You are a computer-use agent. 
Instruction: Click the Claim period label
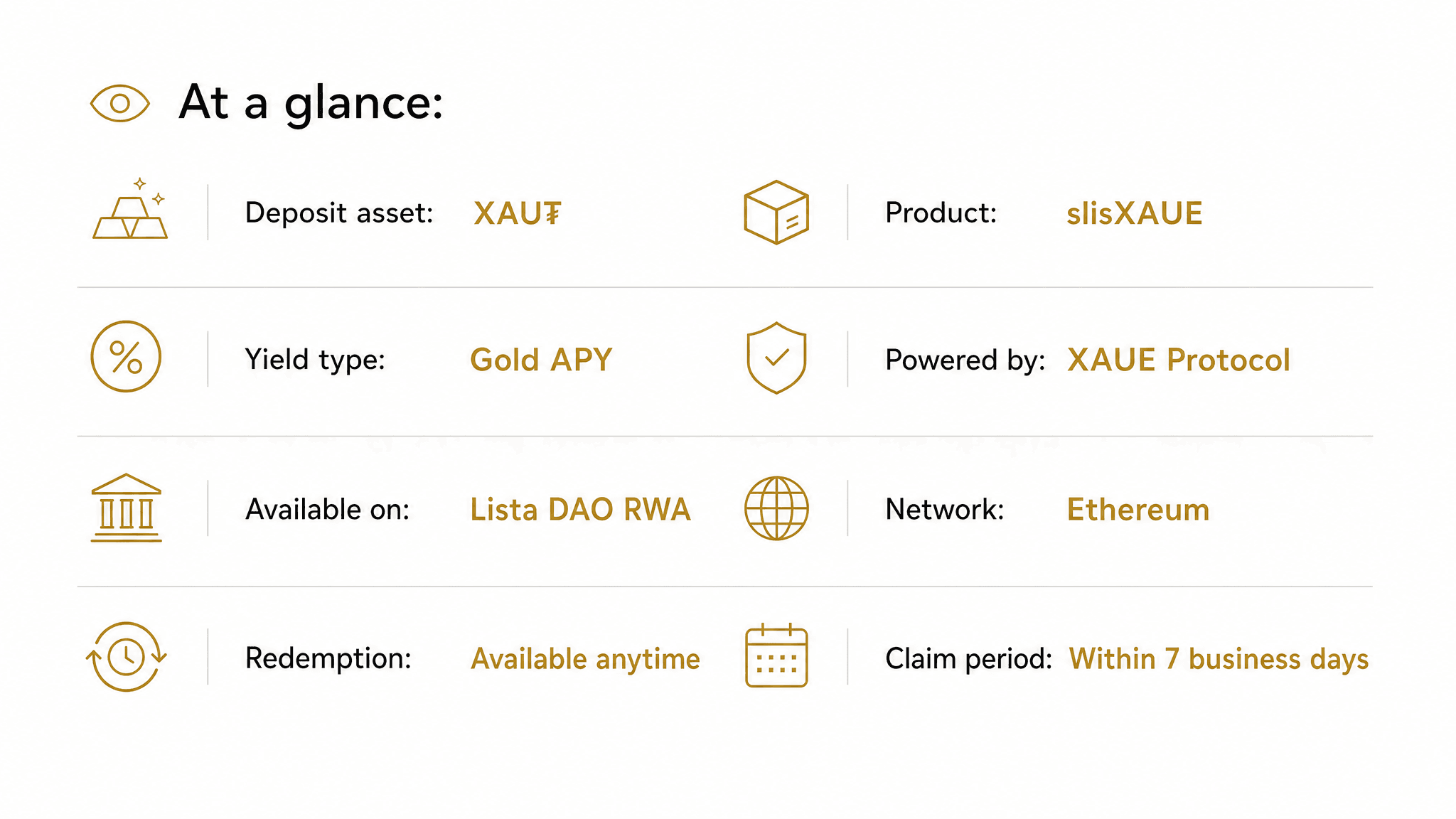click(x=968, y=659)
